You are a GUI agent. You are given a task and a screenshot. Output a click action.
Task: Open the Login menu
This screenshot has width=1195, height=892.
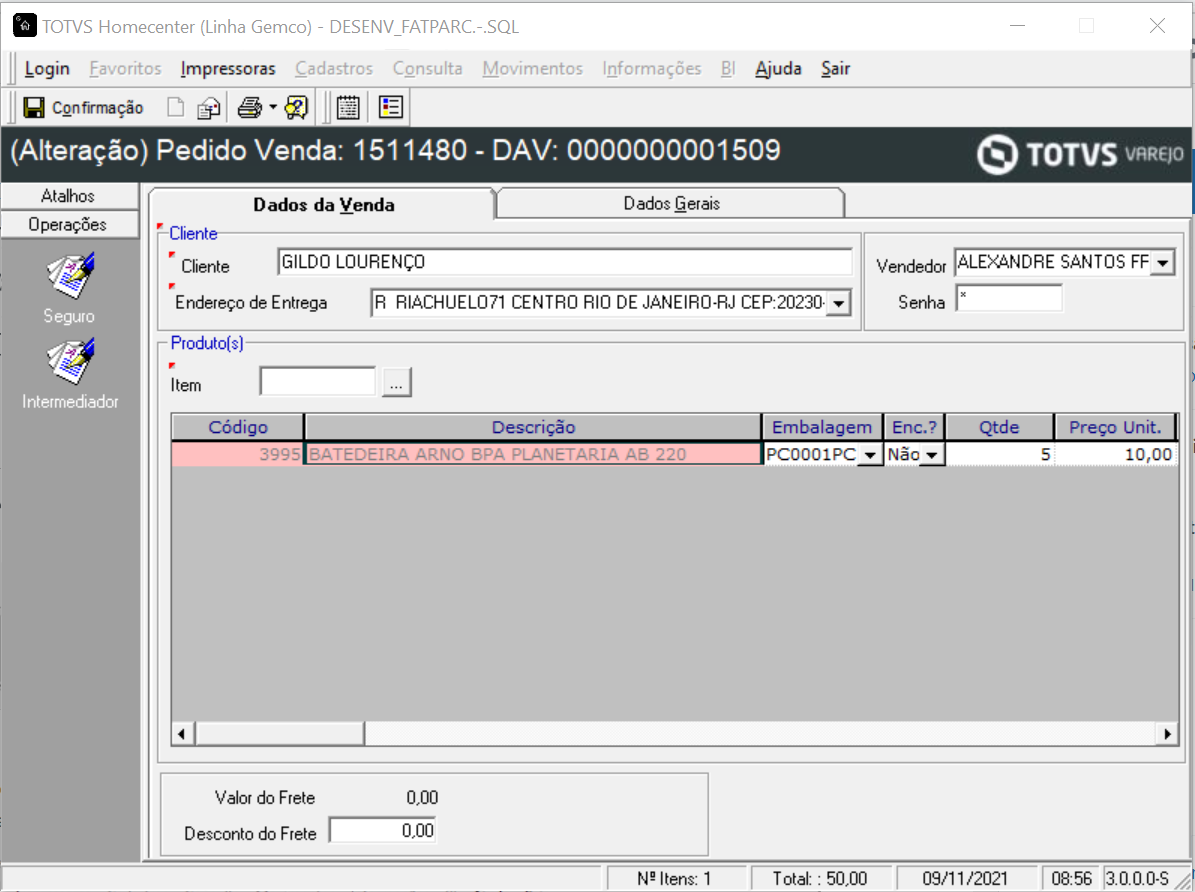coord(47,69)
